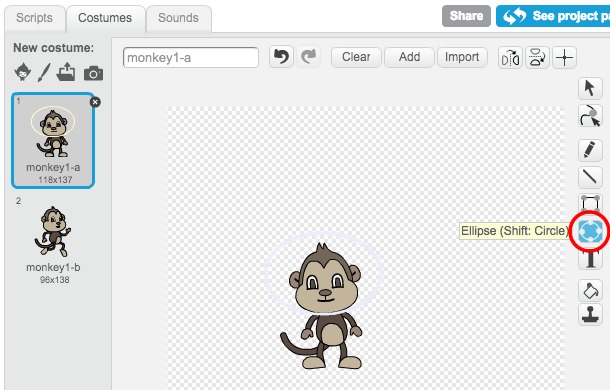Set costume center crosshair

click(564, 58)
